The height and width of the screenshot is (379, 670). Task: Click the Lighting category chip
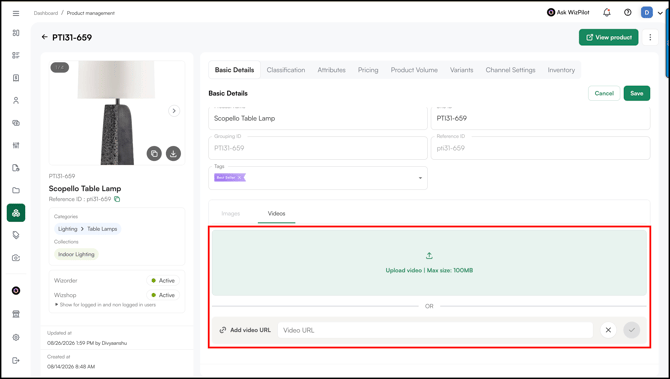68,229
